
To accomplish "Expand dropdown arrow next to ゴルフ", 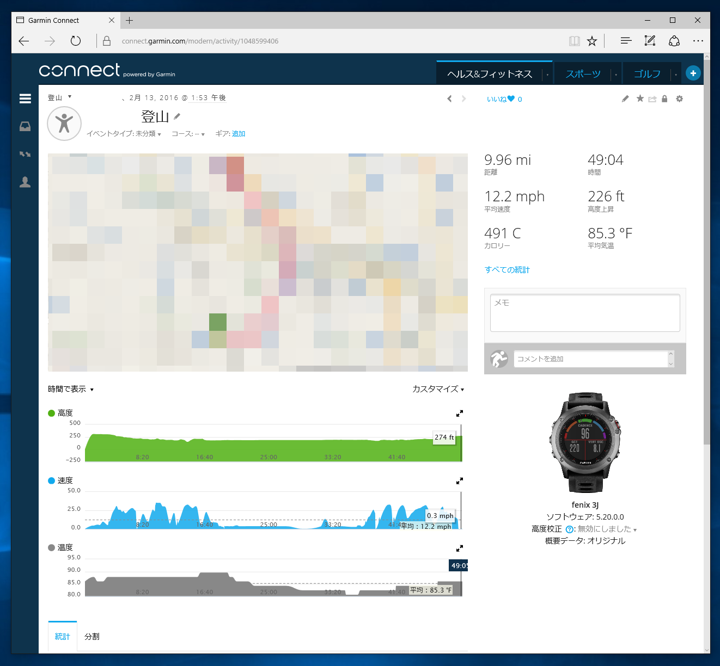I will [675, 74].
